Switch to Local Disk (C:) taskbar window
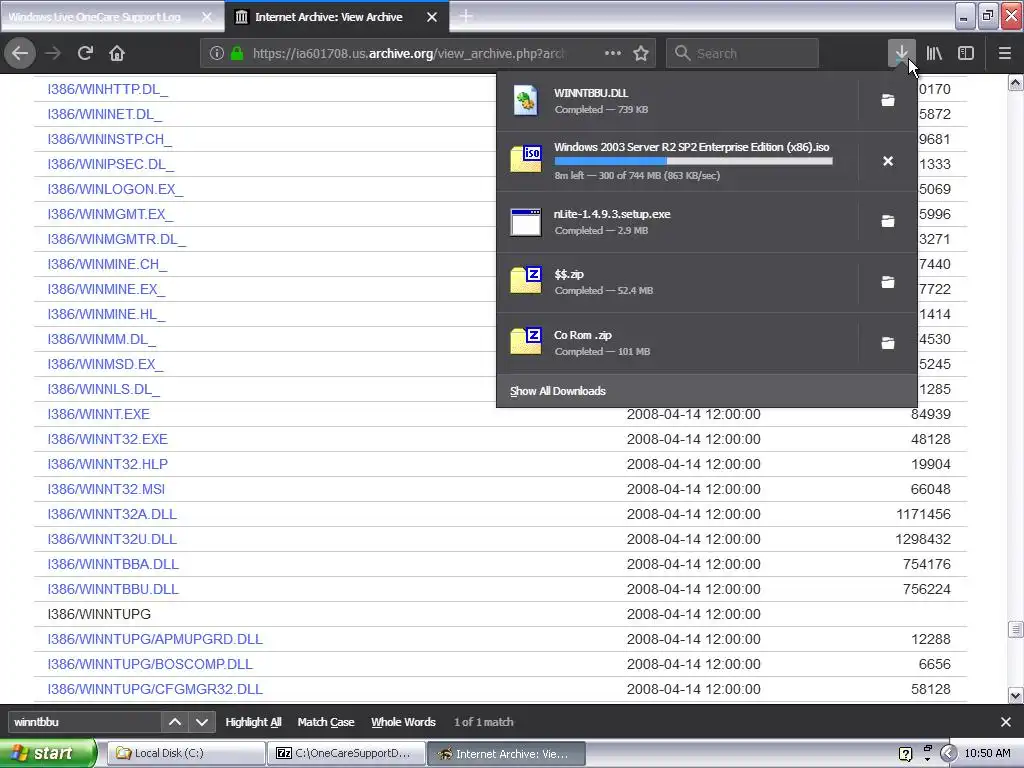The image size is (1024, 768). (x=185, y=753)
